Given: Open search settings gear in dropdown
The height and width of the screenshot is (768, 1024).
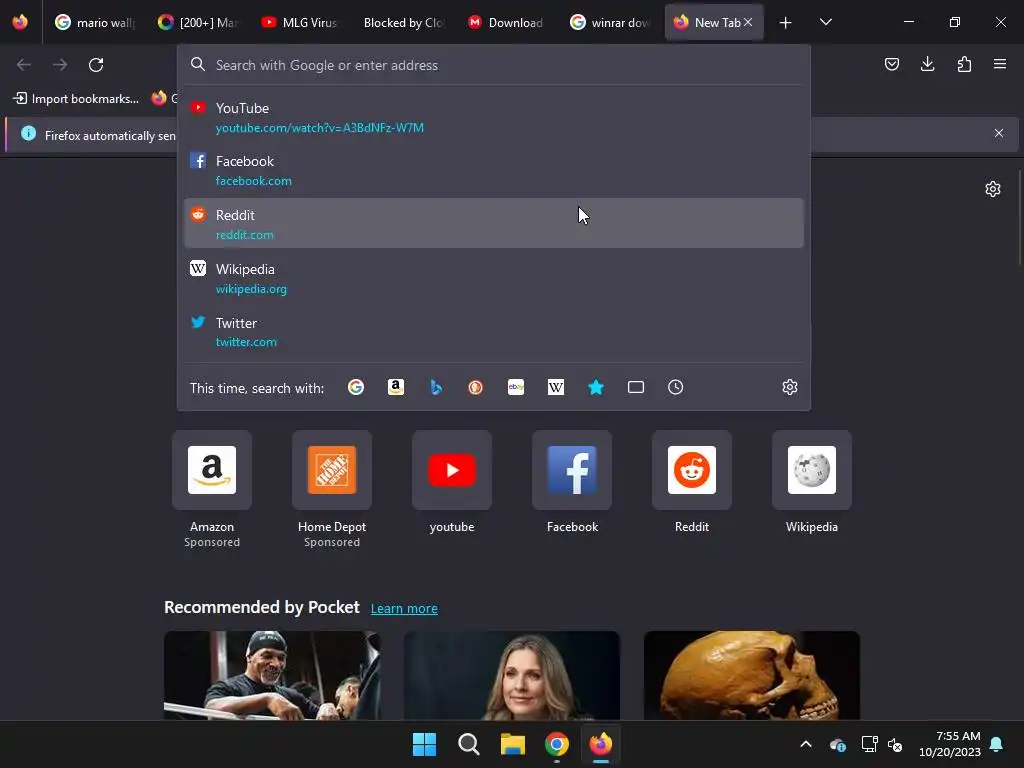Looking at the screenshot, I should [x=790, y=387].
